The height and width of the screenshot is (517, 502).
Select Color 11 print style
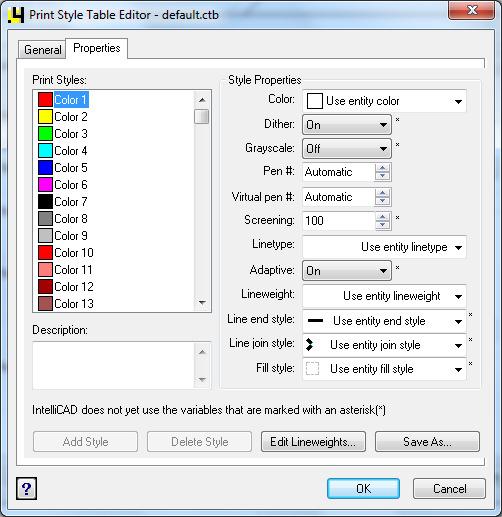click(x=73, y=270)
